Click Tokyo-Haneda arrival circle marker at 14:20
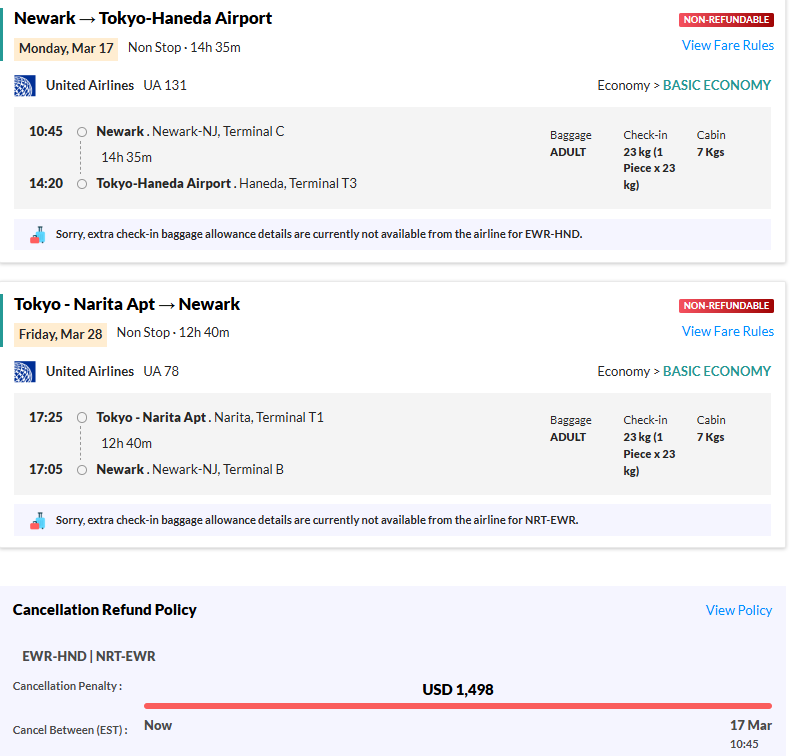Screen dimensions: 791x756 82,184
